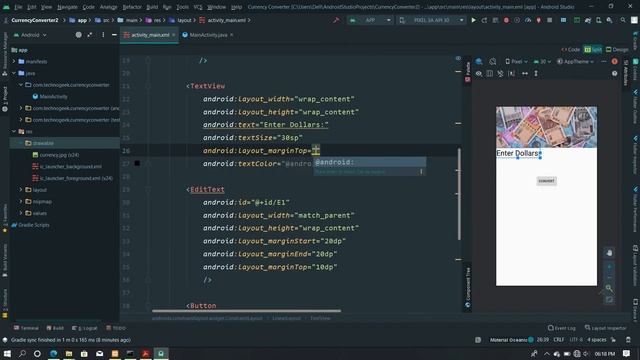Click the Apply Changes and Restart icon
Viewport: 640px width, 360px height.
pos(484,20)
